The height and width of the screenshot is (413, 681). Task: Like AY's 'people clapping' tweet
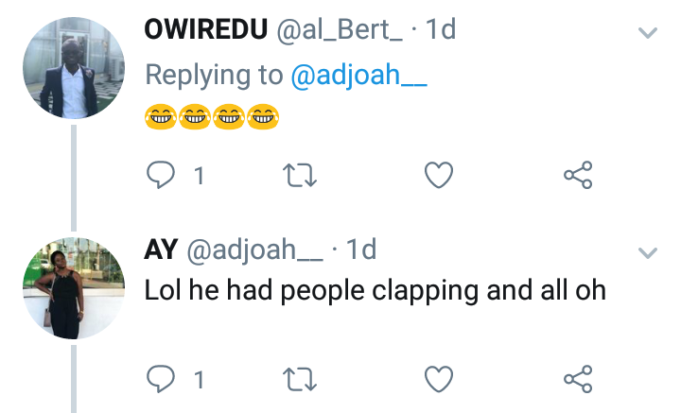coord(439,379)
